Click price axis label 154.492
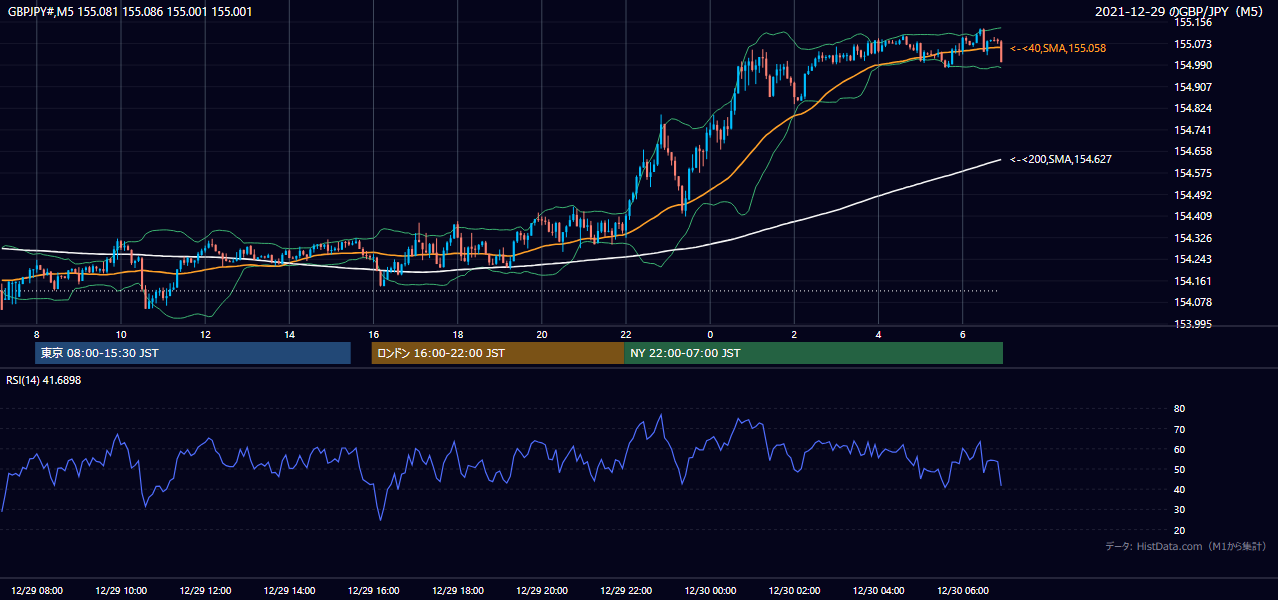Screen dimensions: 1278x600 click(x=1194, y=195)
